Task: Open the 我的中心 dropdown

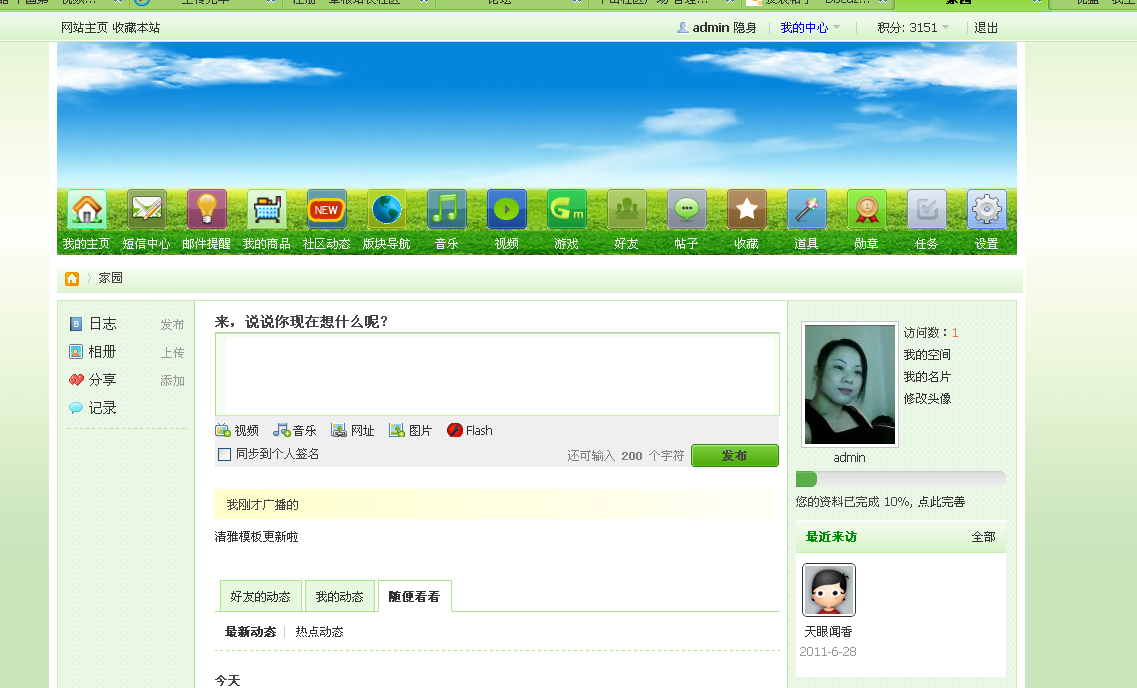Action: click(806, 27)
